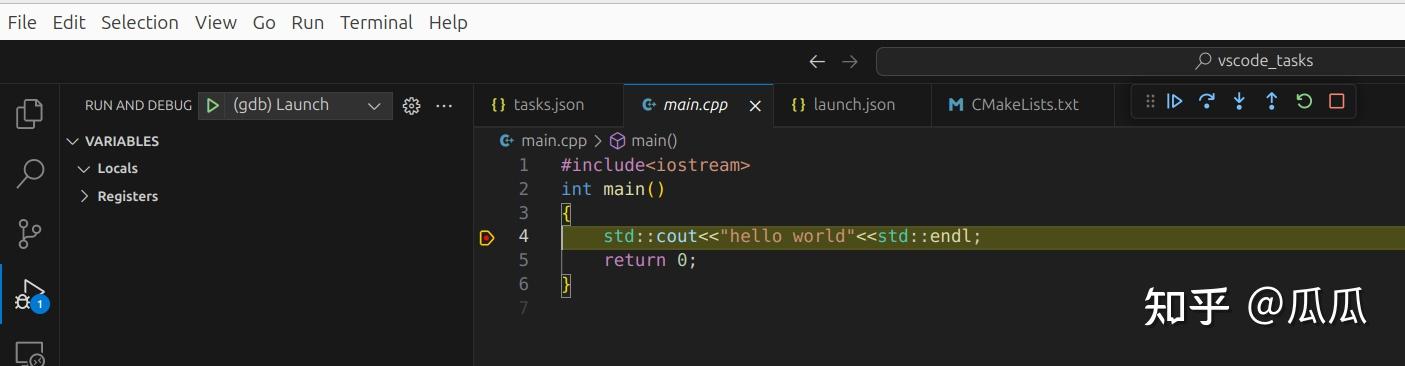Go forward with navigation right arrow
Image resolution: width=1405 pixels, height=366 pixels.
pos(850,61)
